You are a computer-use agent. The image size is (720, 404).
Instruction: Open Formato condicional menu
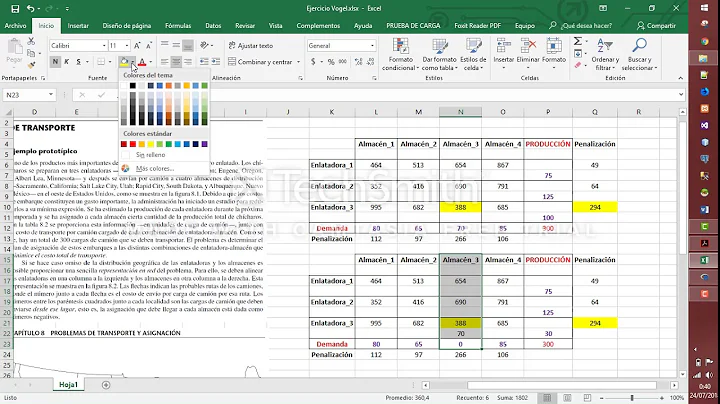400,54
